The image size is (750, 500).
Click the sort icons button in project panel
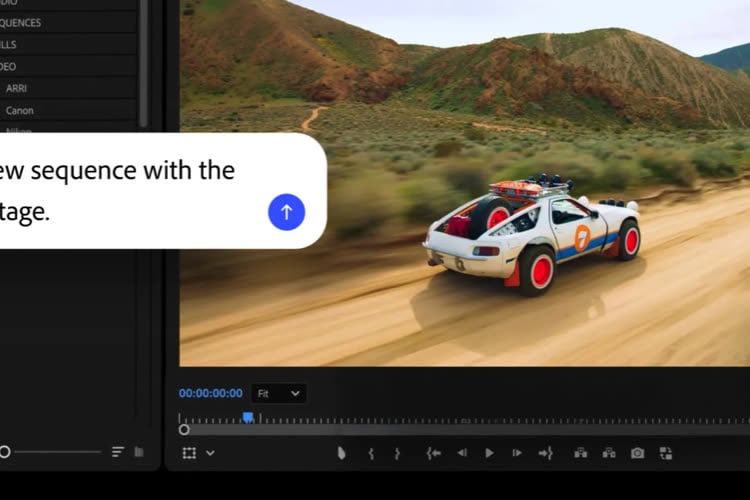(x=118, y=452)
